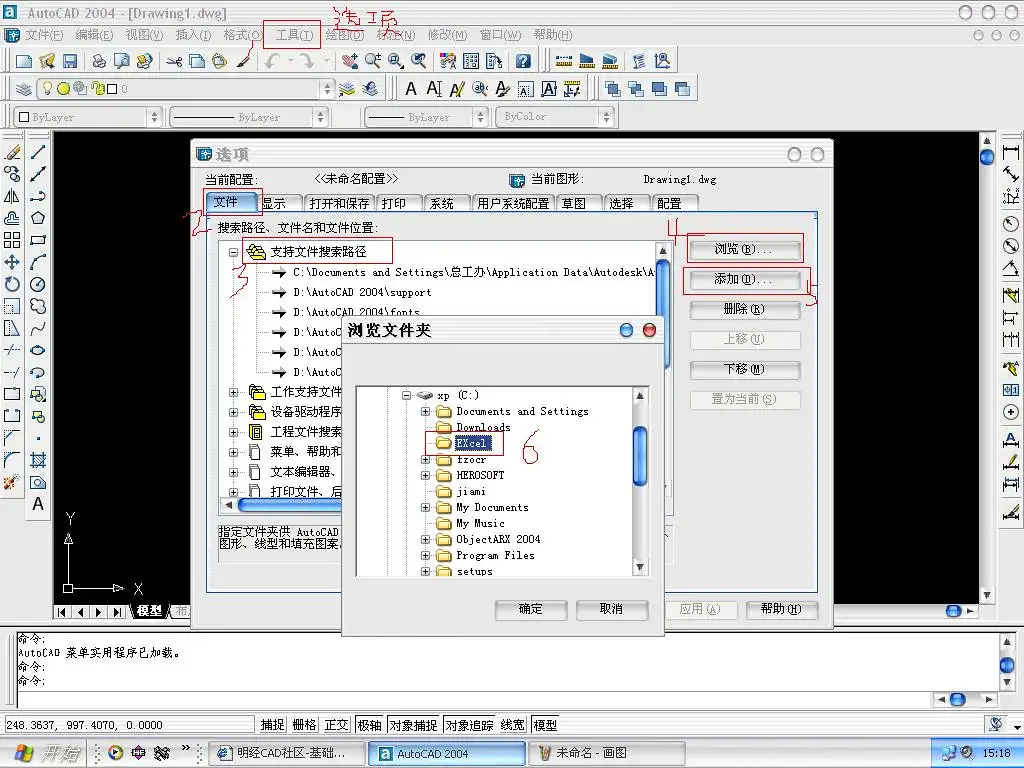Collapse the 支持文件搜索路径 tree node

(233, 252)
